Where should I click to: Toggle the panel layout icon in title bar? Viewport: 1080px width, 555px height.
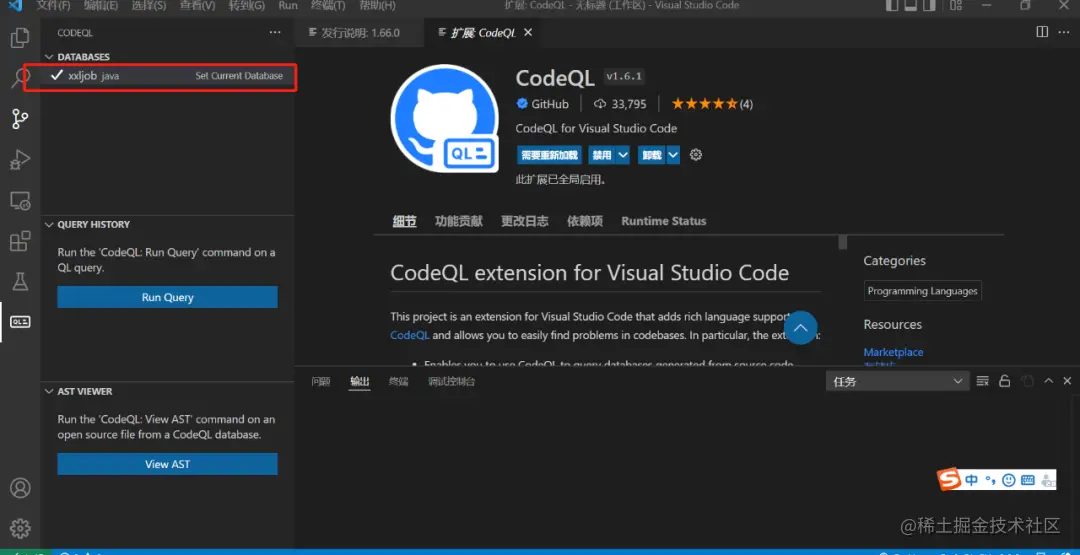[910, 6]
